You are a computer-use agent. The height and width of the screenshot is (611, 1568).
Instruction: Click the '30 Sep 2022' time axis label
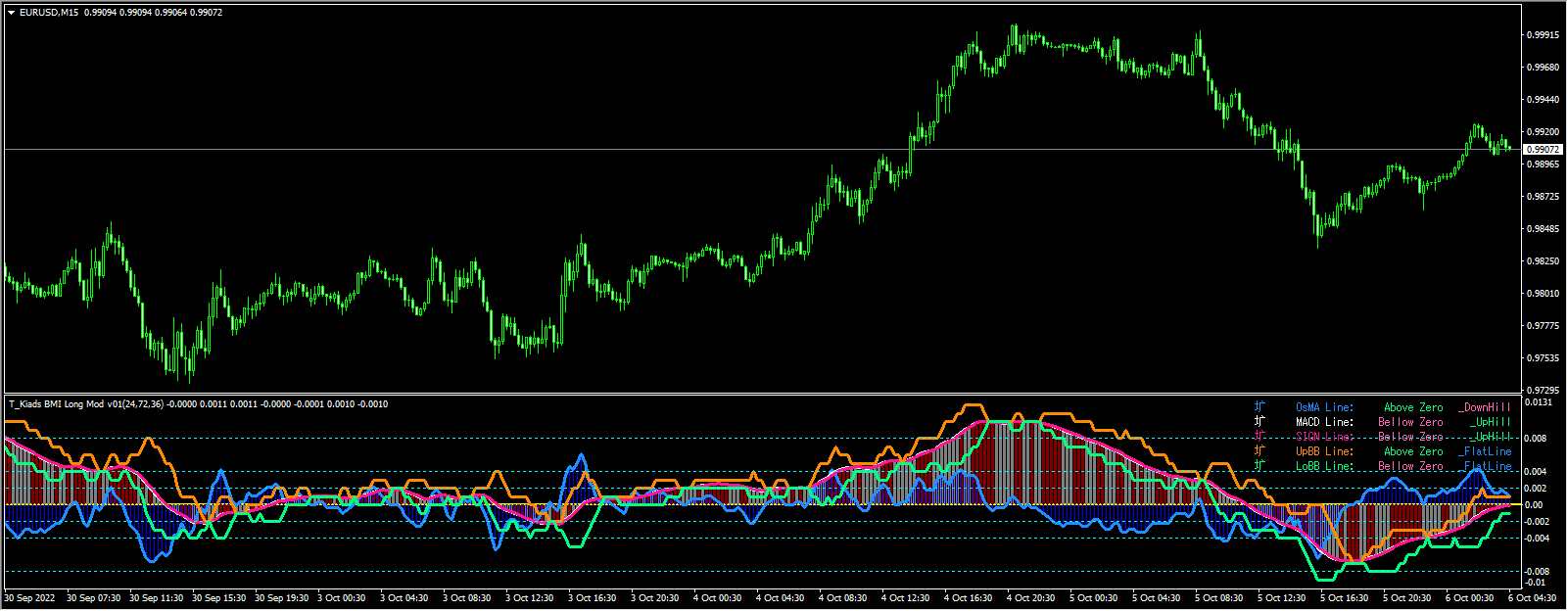coord(29,598)
